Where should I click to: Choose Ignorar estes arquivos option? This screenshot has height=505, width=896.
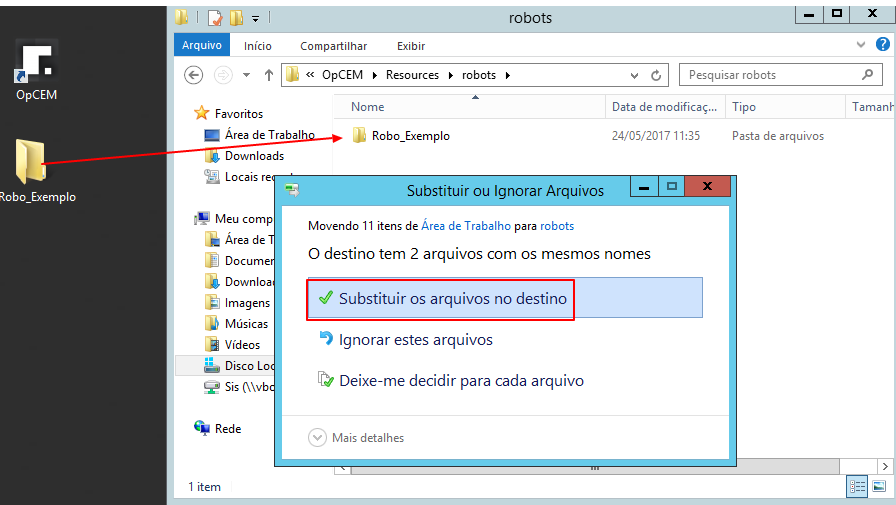point(415,340)
